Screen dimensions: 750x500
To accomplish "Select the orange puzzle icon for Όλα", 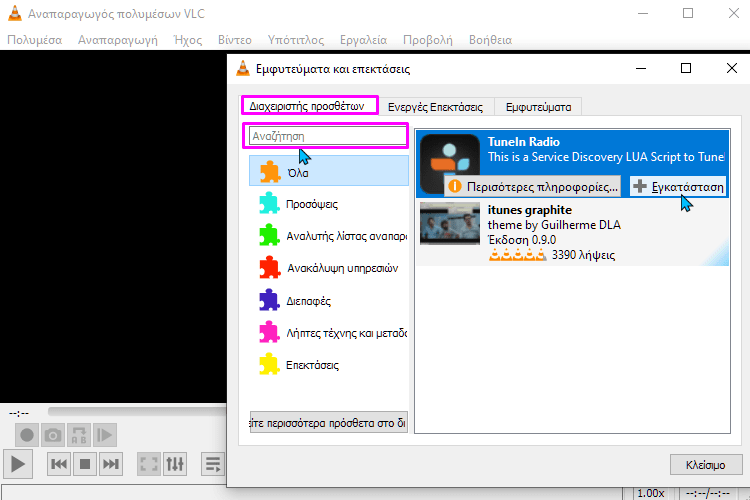I will click(270, 172).
